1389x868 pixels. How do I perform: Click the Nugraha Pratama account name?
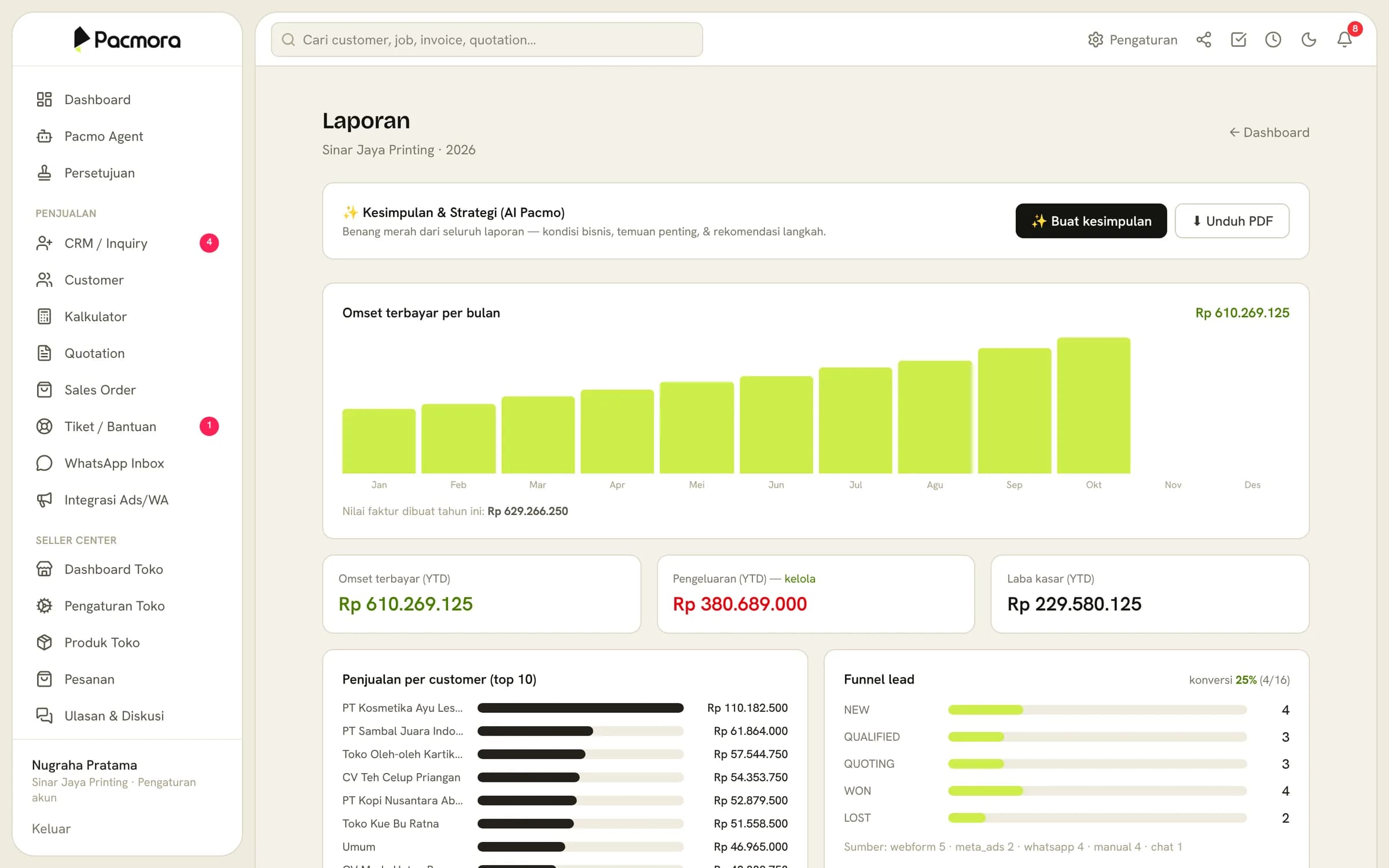click(84, 765)
